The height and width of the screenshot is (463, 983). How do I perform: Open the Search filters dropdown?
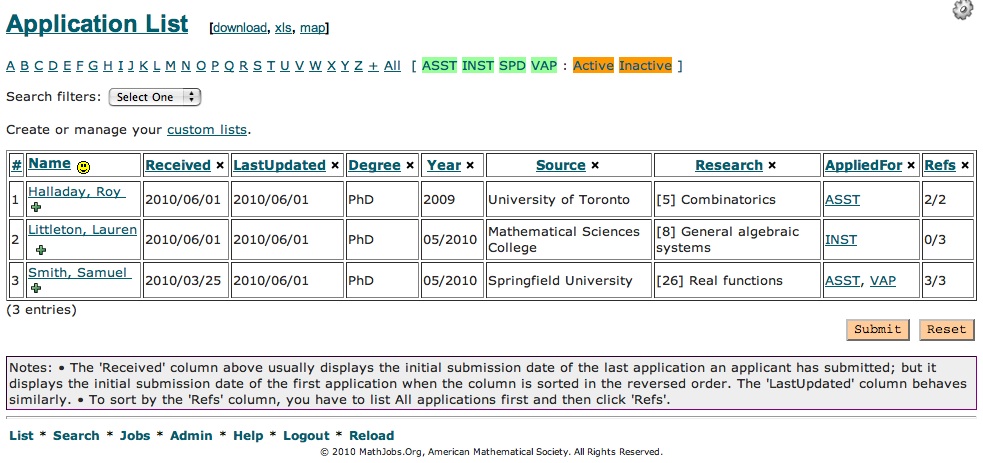point(154,97)
